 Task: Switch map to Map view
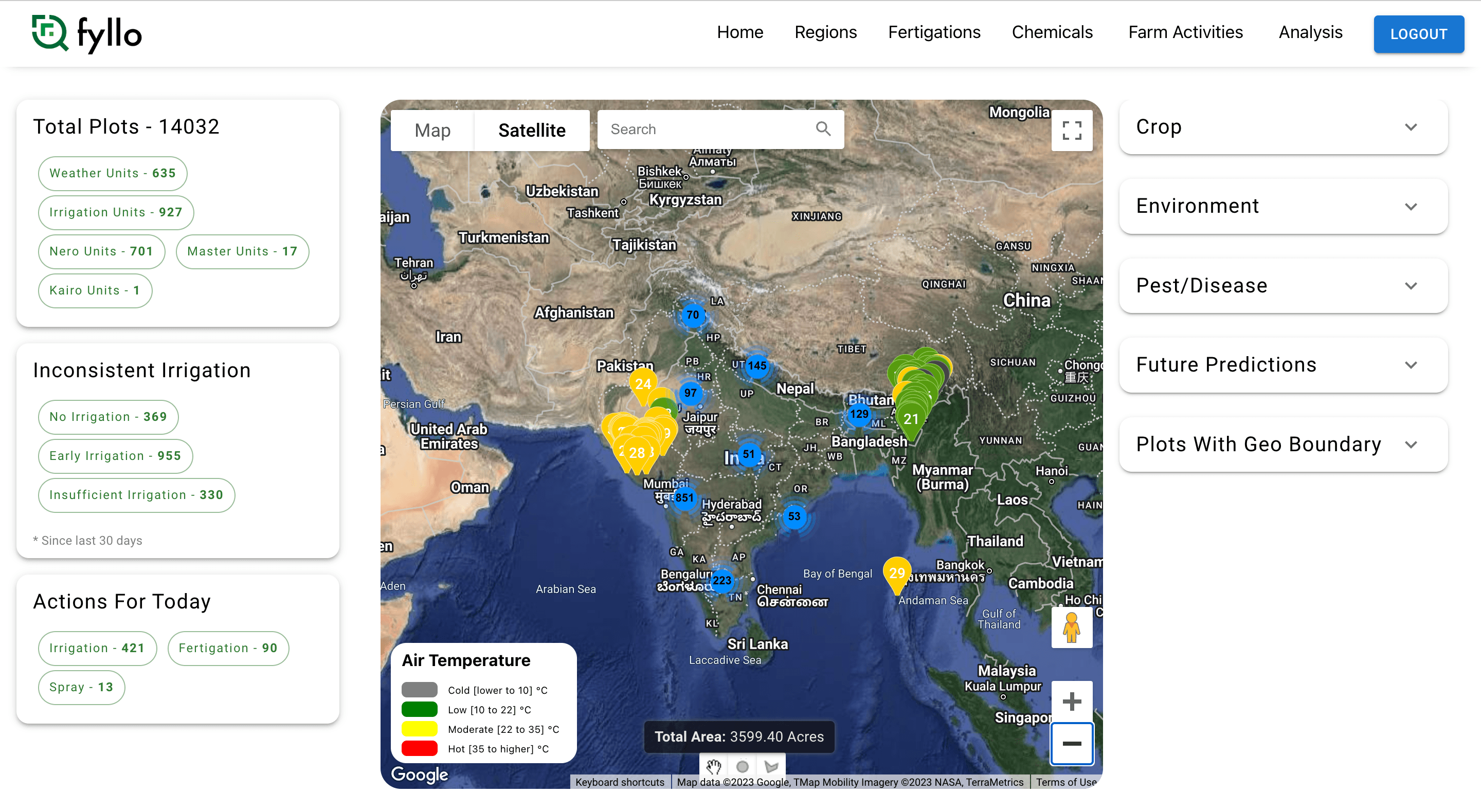tap(432, 131)
